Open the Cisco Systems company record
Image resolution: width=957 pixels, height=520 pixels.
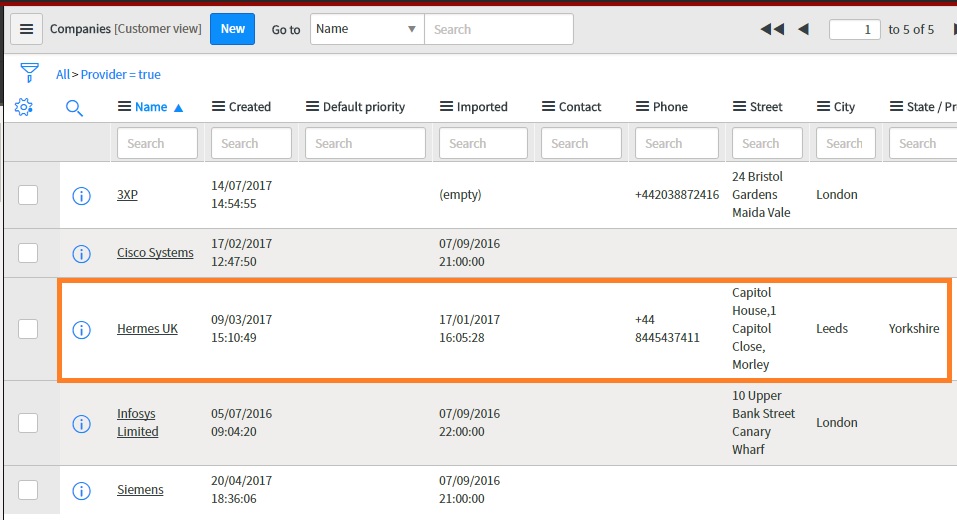(155, 253)
